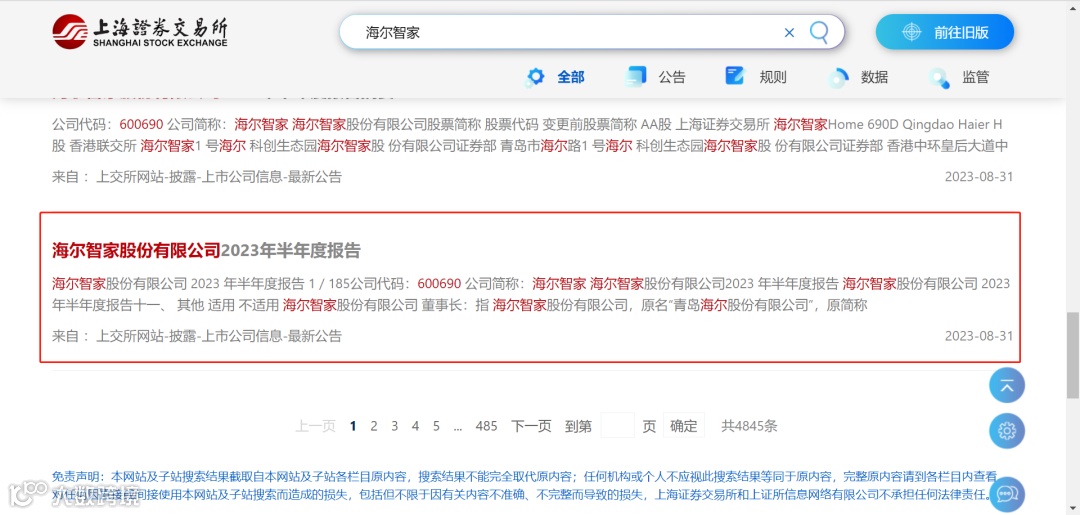Click 上一页 in pagination
Screen dimensions: 1080x515
315,426
